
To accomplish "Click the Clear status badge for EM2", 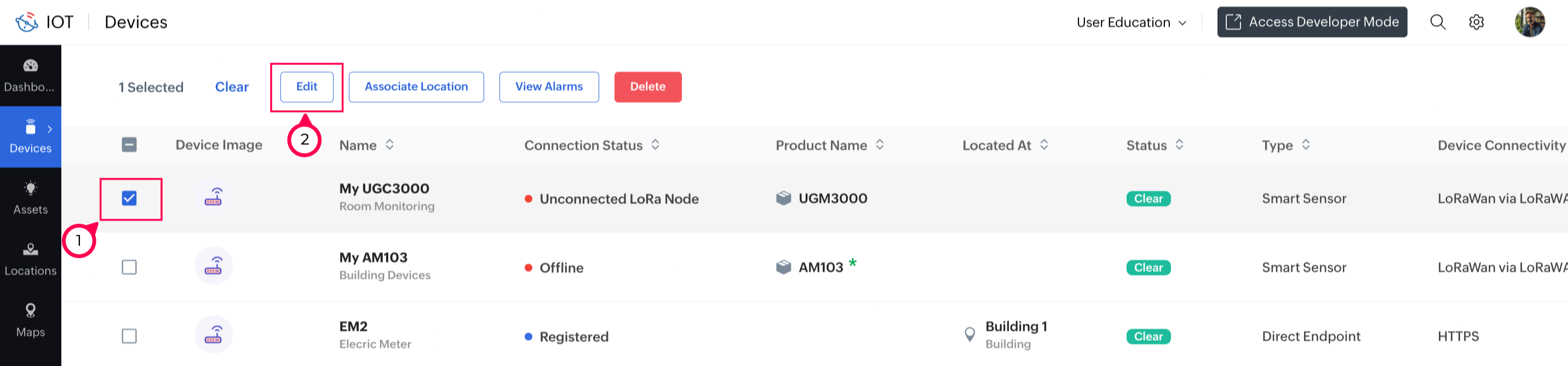I will pyautogui.click(x=1148, y=336).
